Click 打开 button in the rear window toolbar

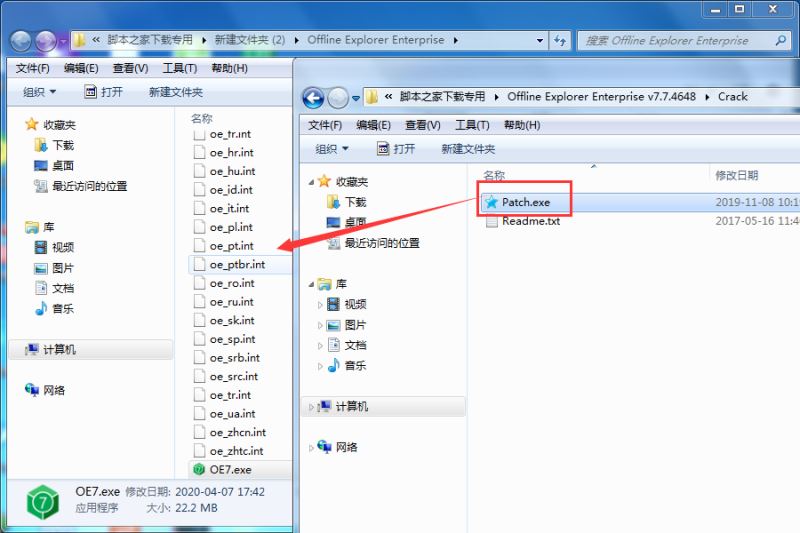point(104,92)
